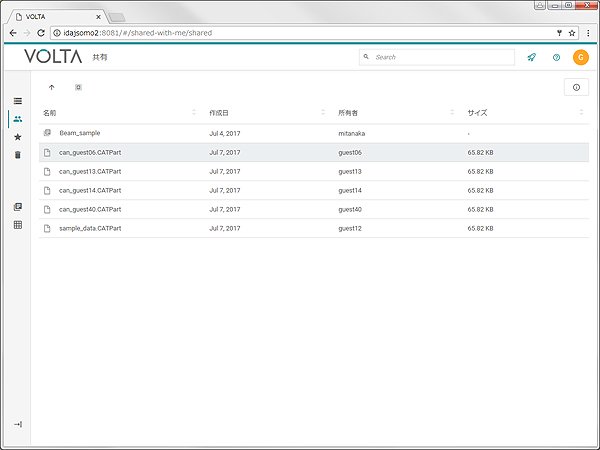Go up one level with arrow
Screen dimensions: 600x450
tap(52, 87)
